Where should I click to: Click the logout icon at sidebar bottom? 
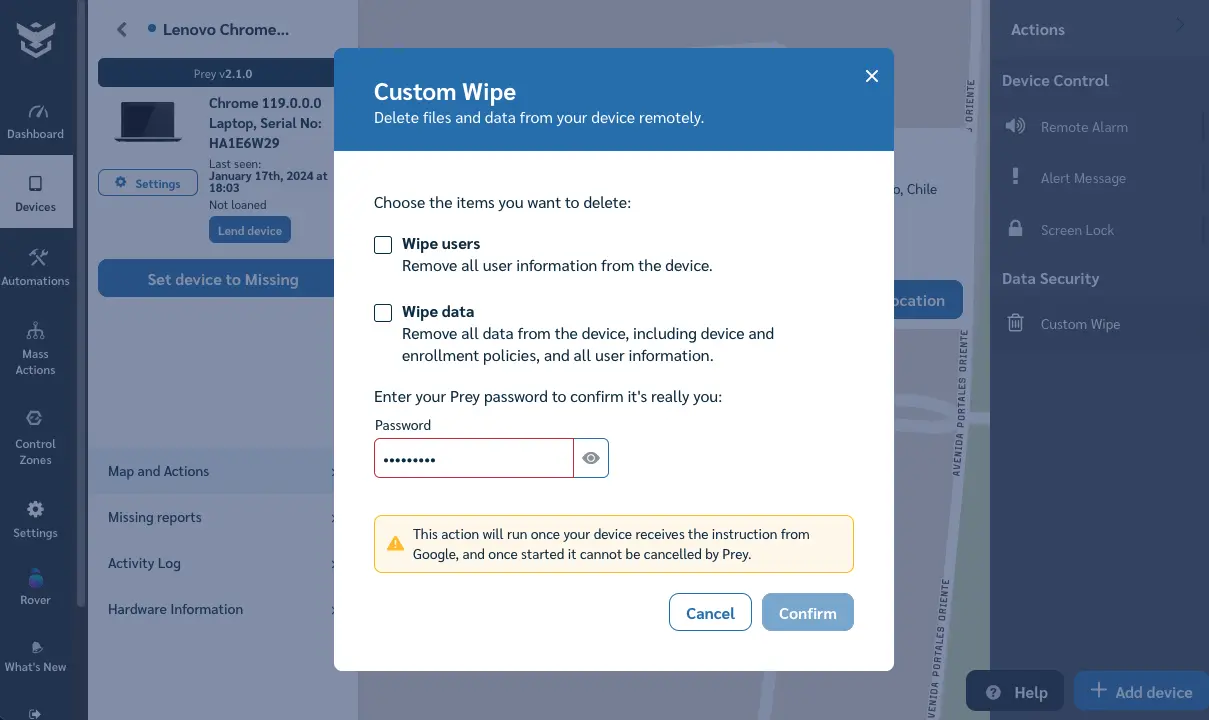(36, 713)
